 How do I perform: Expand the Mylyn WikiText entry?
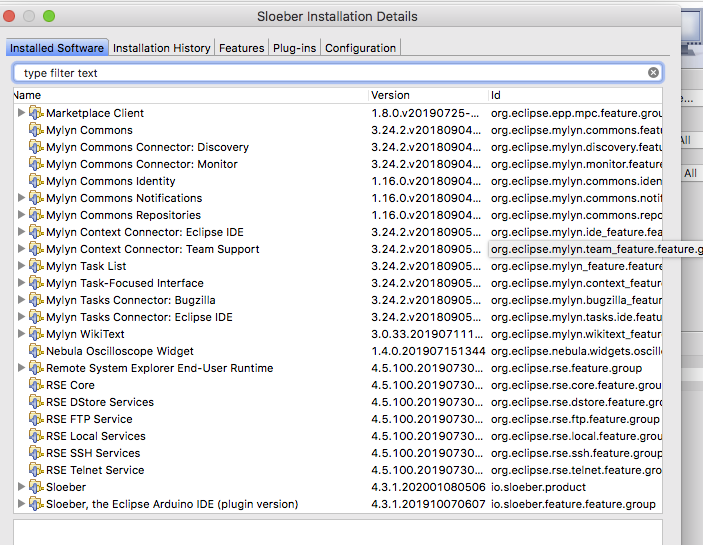[x=21, y=334]
